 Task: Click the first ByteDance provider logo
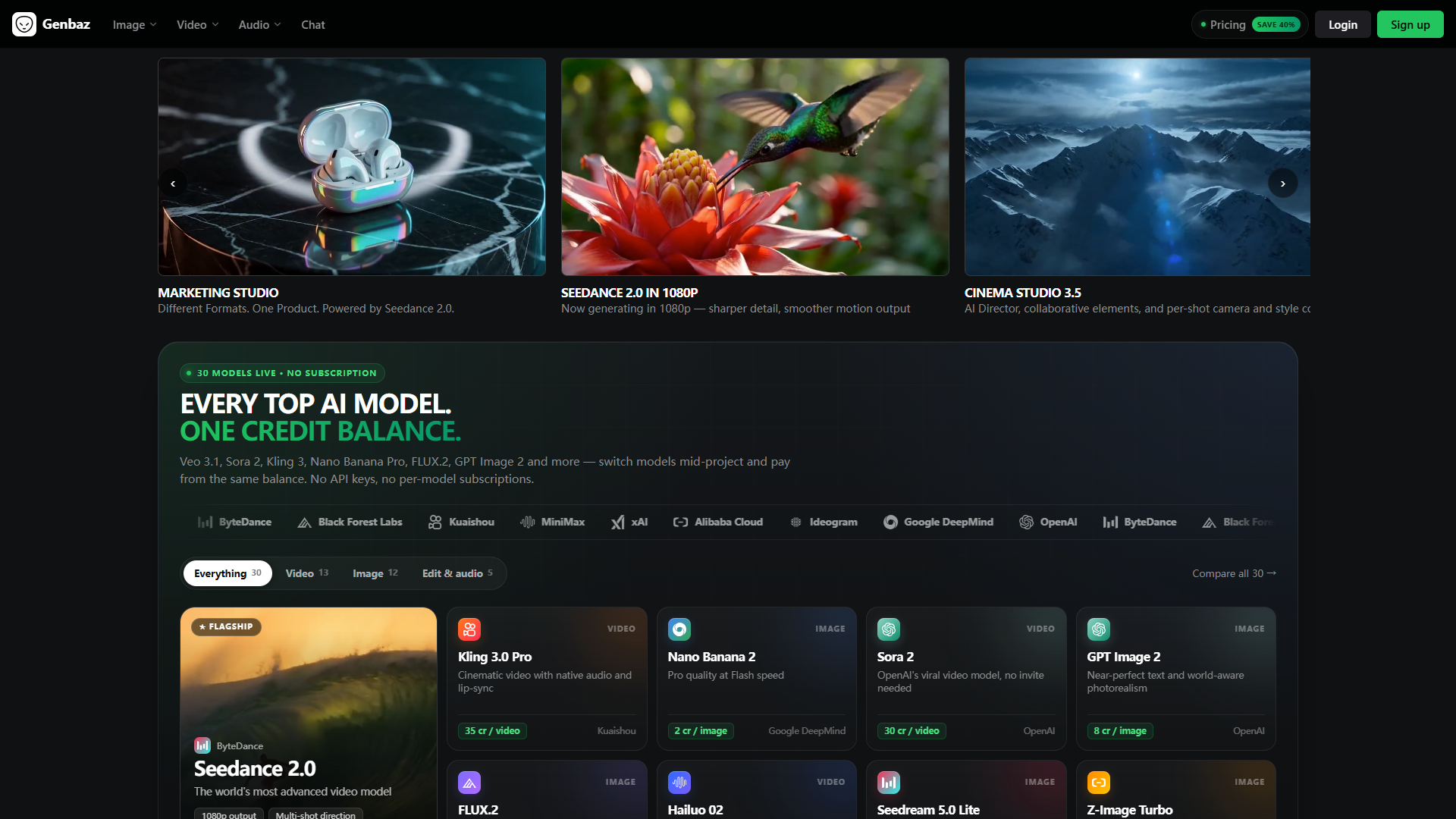coord(234,522)
